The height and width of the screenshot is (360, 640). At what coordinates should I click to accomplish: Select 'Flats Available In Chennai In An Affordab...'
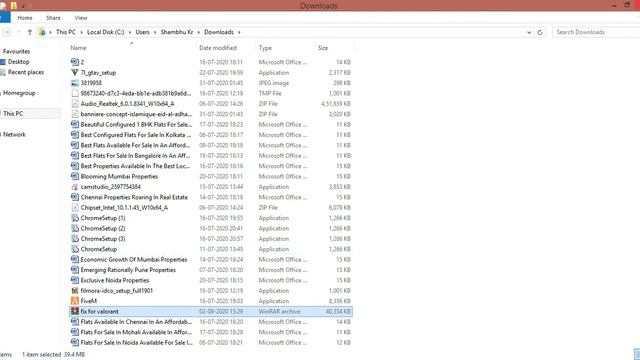point(136,322)
